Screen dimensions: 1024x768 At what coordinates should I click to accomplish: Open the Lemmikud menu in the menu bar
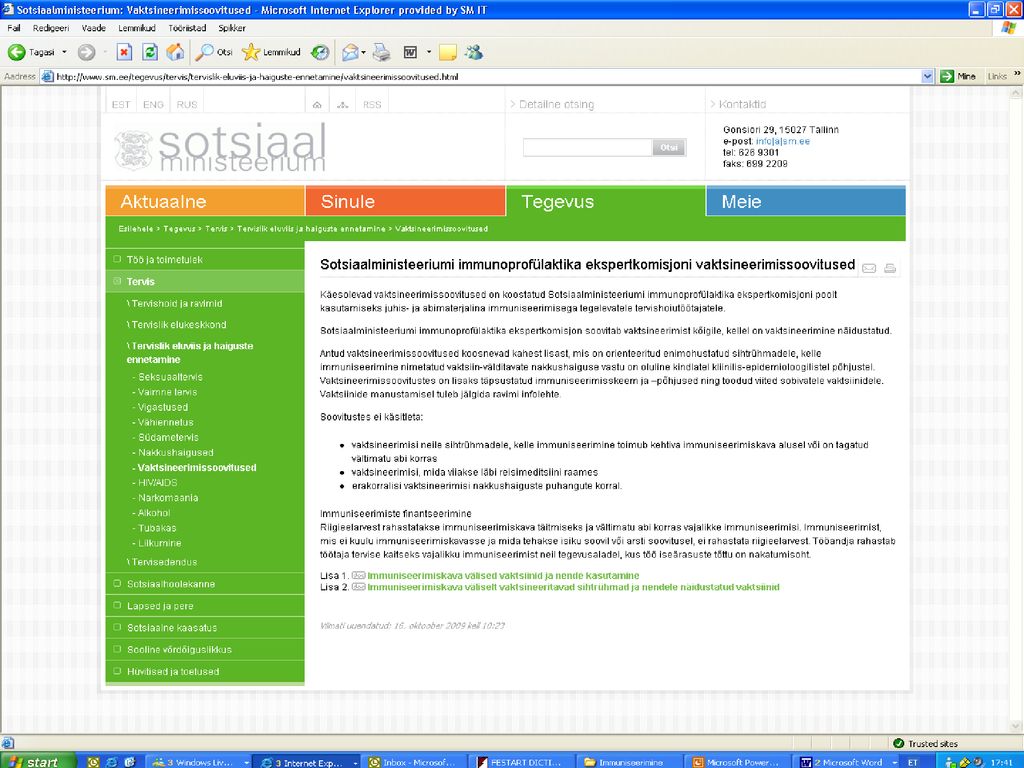(136, 28)
